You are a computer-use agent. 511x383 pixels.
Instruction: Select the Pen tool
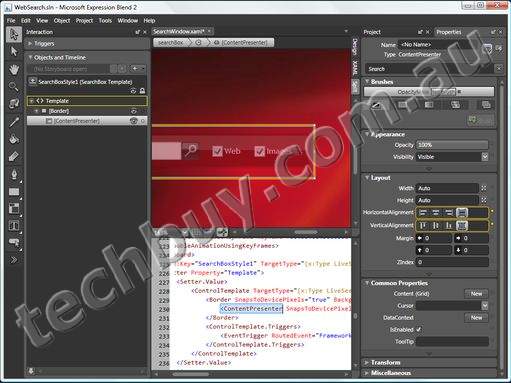coord(14,174)
